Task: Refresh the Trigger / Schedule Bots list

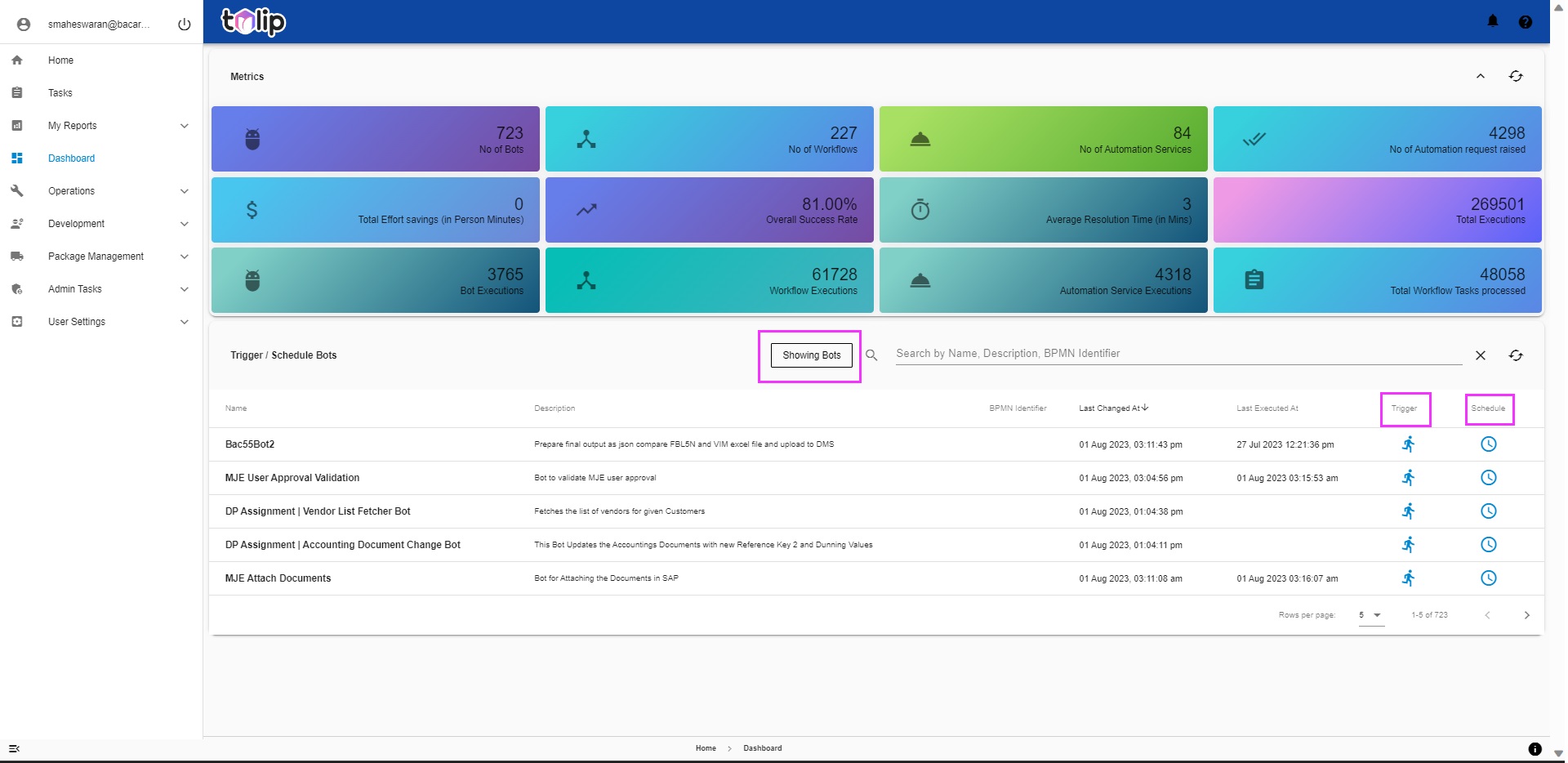Action: coord(1516,355)
